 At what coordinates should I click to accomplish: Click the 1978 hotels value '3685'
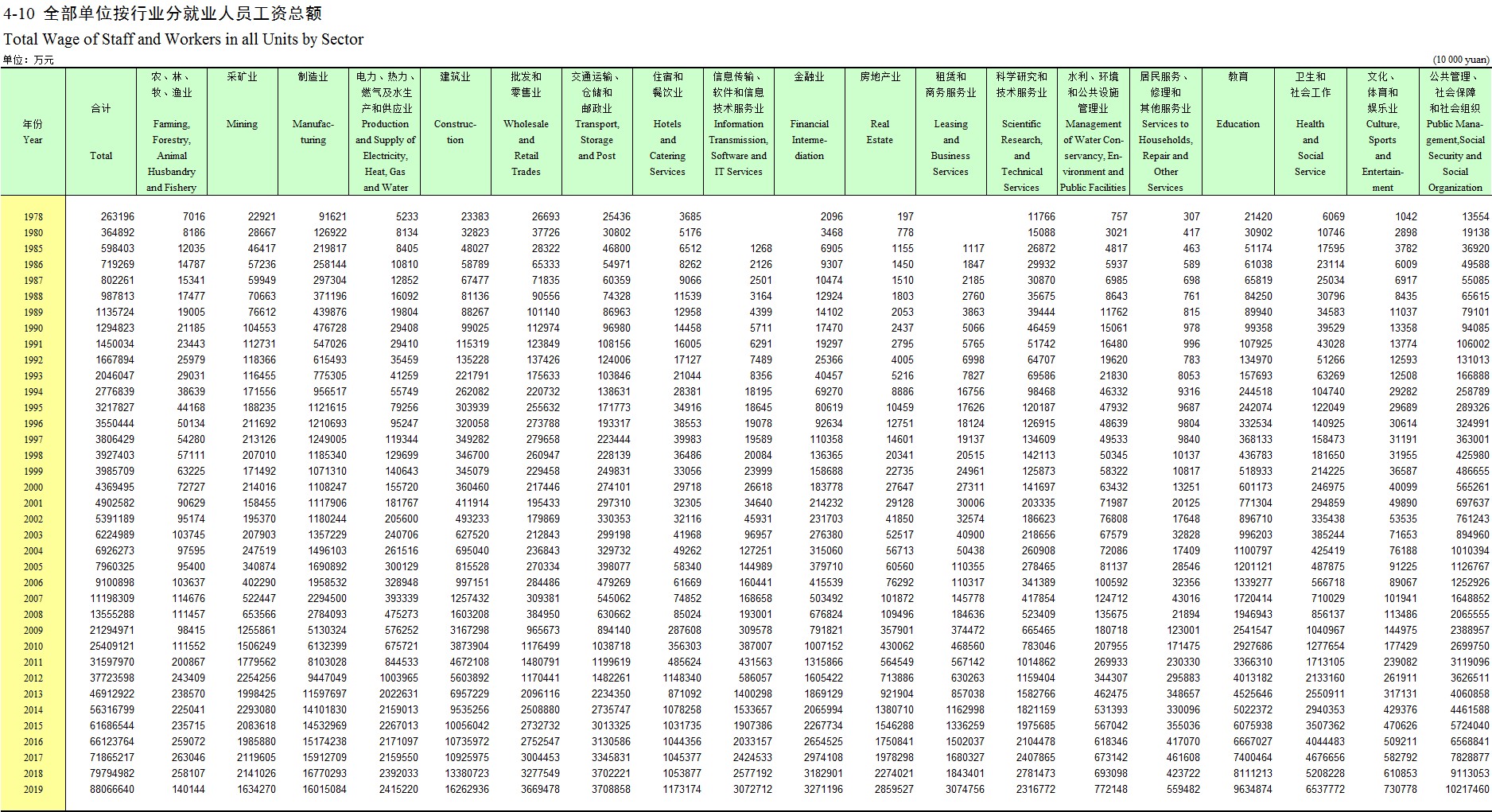point(690,216)
